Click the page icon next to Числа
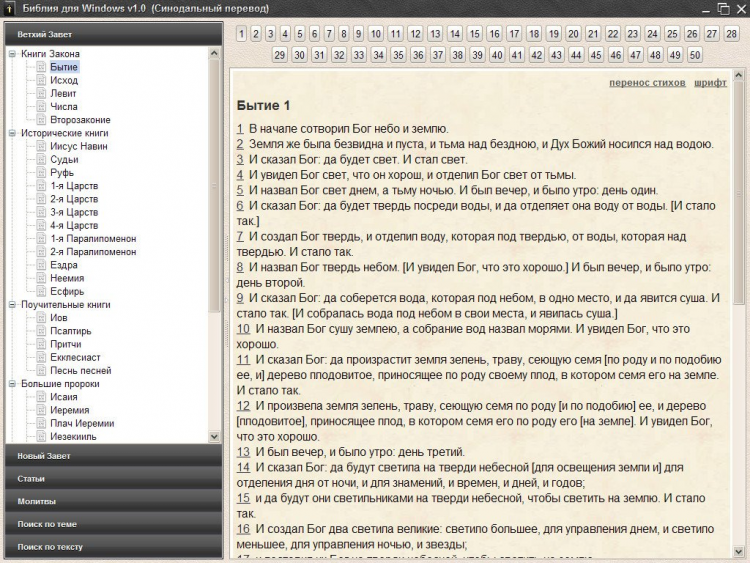750x563 pixels. point(42,106)
